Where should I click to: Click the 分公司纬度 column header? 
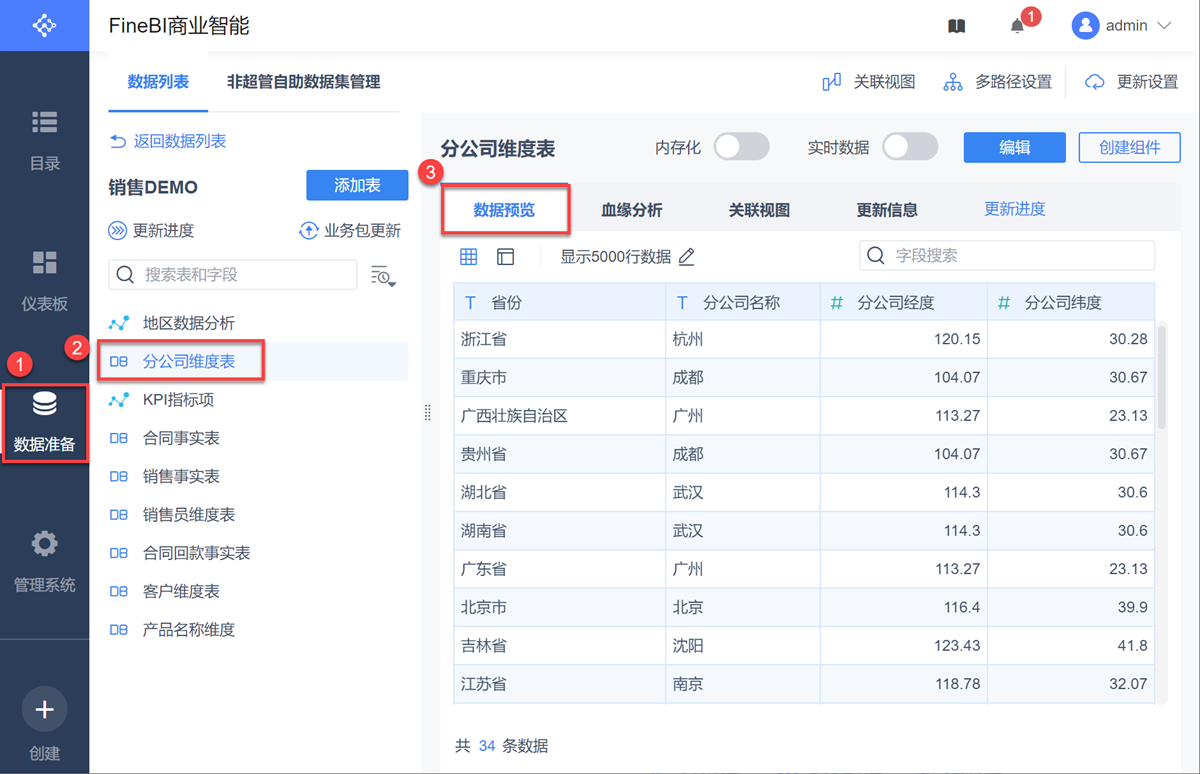(x=1071, y=302)
